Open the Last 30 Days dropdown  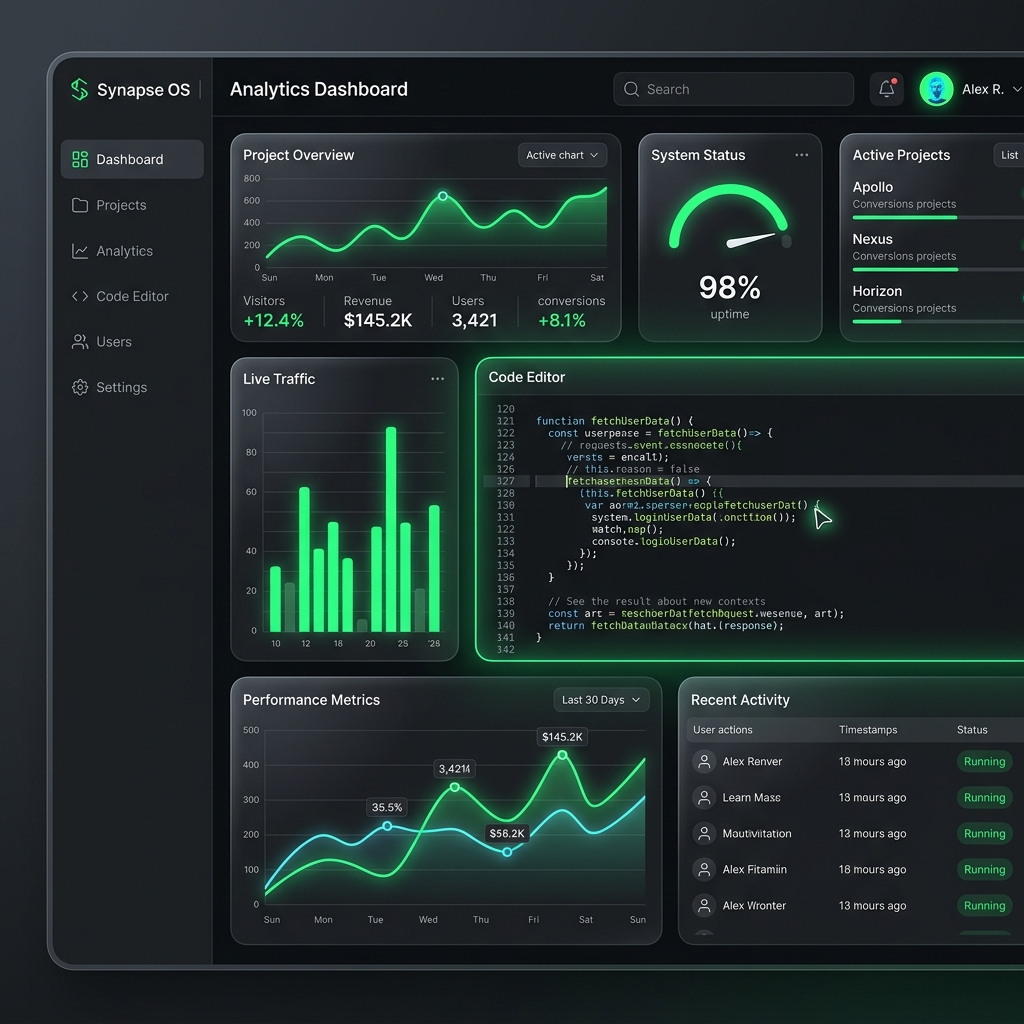click(x=601, y=700)
